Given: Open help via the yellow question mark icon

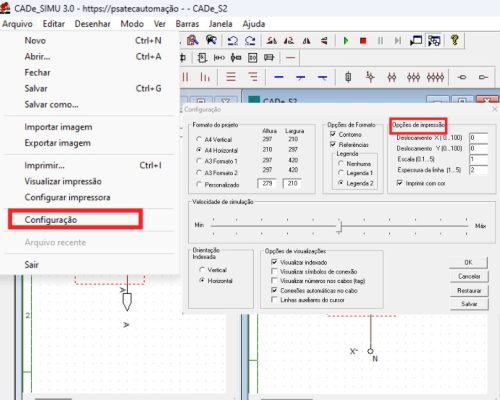Looking at the screenshot, I should pos(455,40).
